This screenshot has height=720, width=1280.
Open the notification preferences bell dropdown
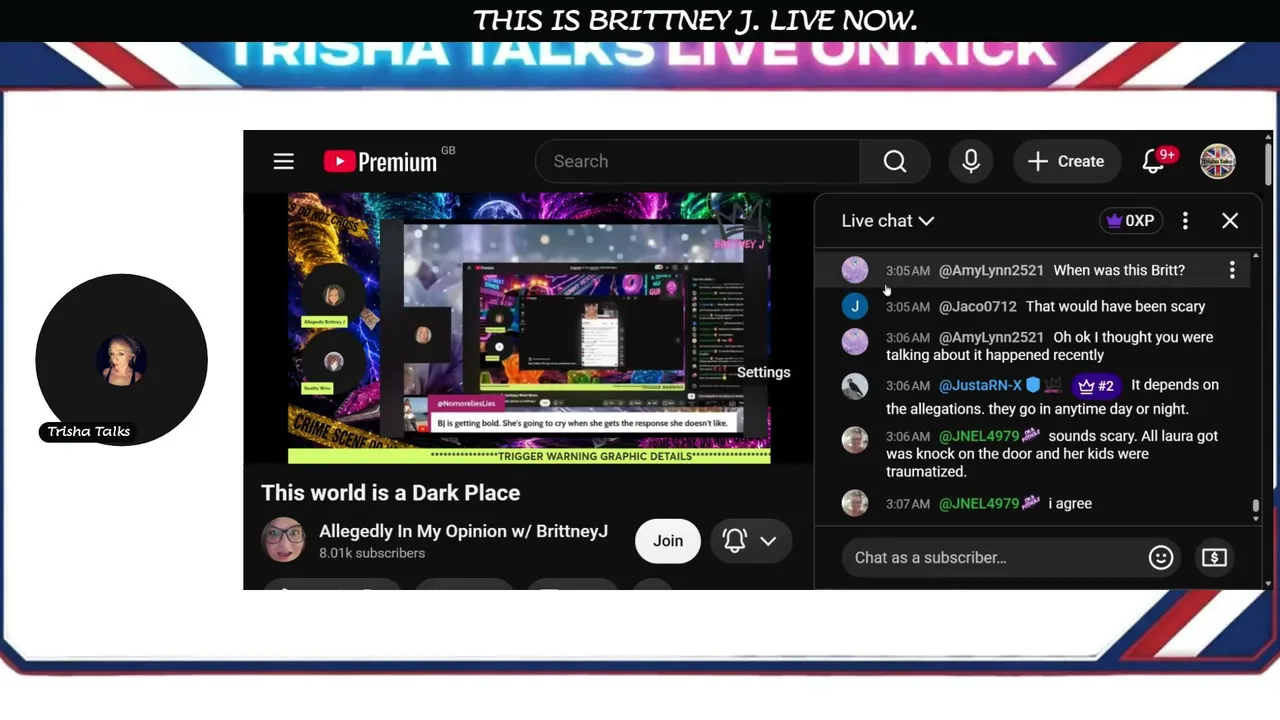[x=750, y=541]
